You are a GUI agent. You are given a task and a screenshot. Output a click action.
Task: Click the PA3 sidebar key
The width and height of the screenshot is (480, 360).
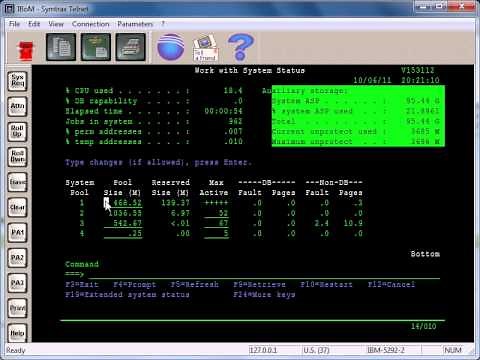coord(17,283)
